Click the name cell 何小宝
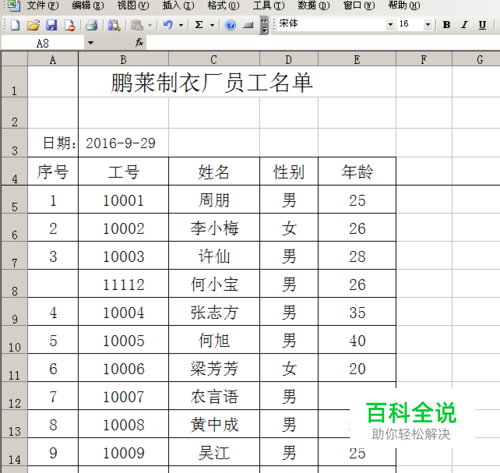Viewport: 500px width, 473px height. click(214, 284)
